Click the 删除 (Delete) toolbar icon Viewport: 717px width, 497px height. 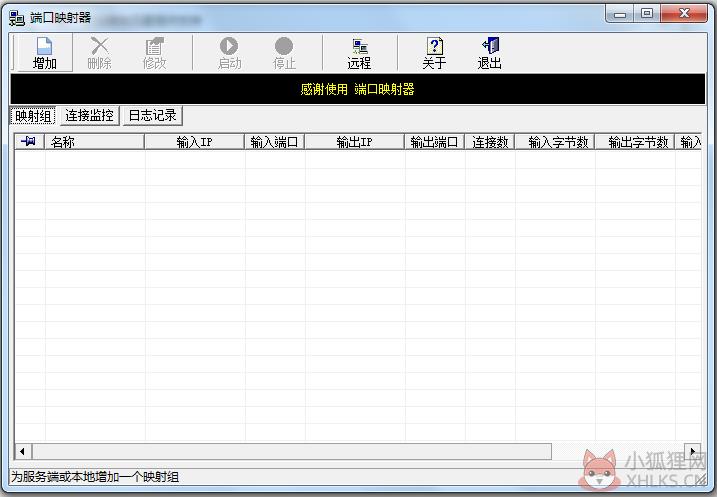click(x=99, y=53)
